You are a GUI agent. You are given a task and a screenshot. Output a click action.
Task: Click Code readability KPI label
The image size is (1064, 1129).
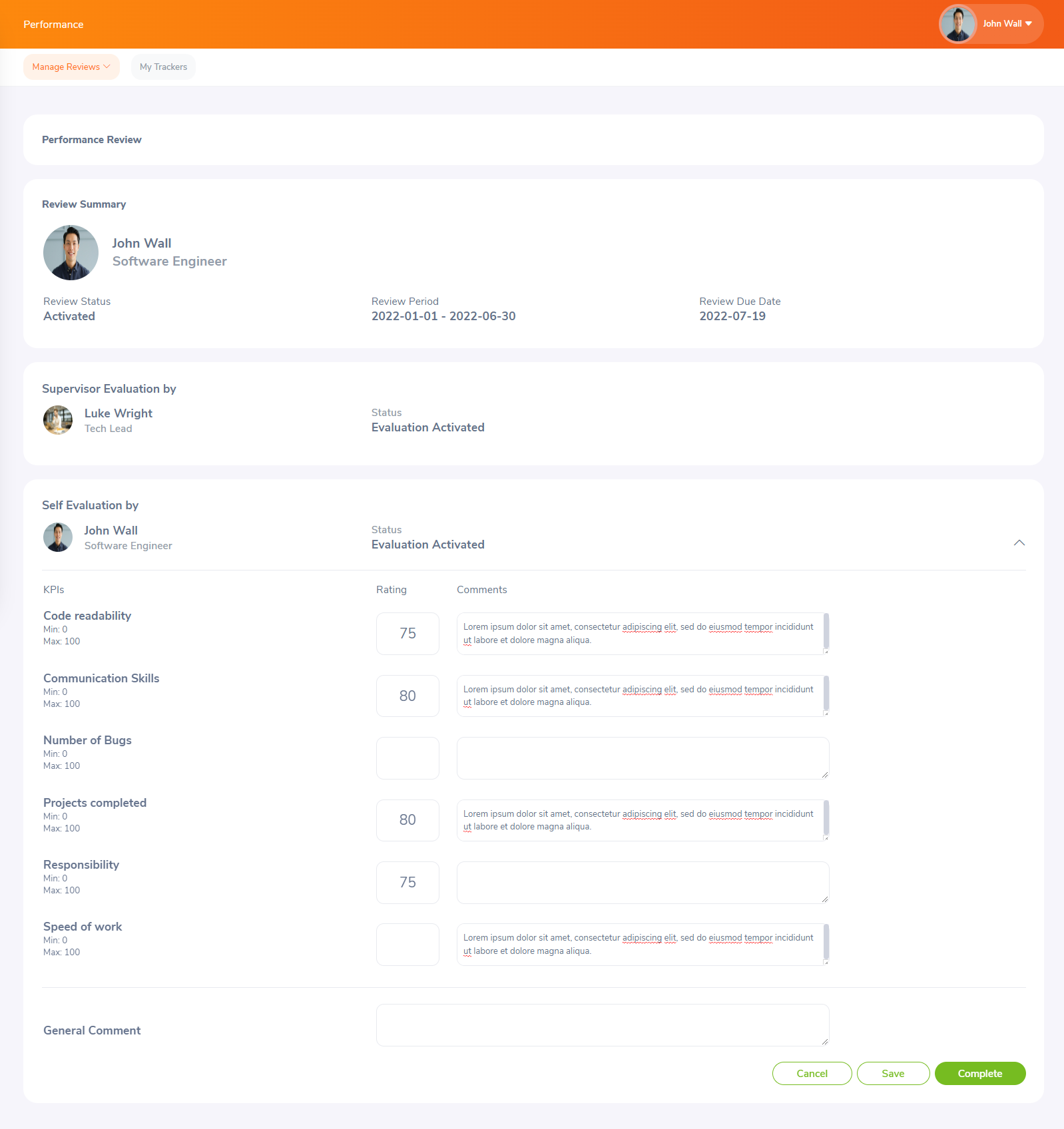[x=87, y=616]
